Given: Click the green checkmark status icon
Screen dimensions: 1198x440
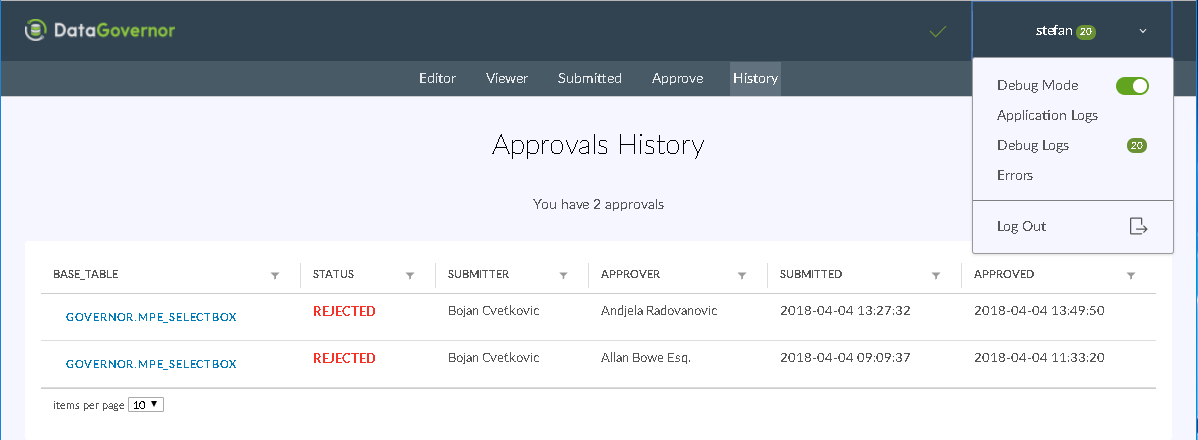Looking at the screenshot, I should pyautogui.click(x=937, y=32).
